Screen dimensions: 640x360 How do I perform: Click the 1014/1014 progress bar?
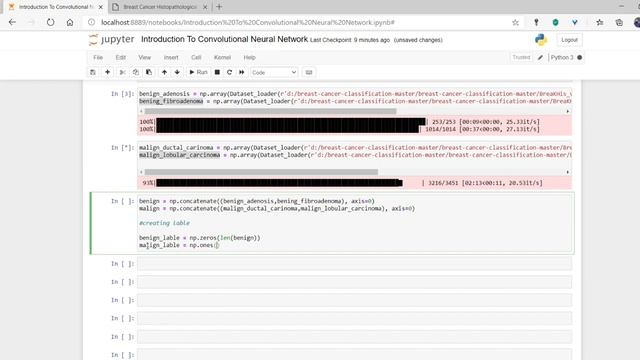pyautogui.click(x=288, y=129)
